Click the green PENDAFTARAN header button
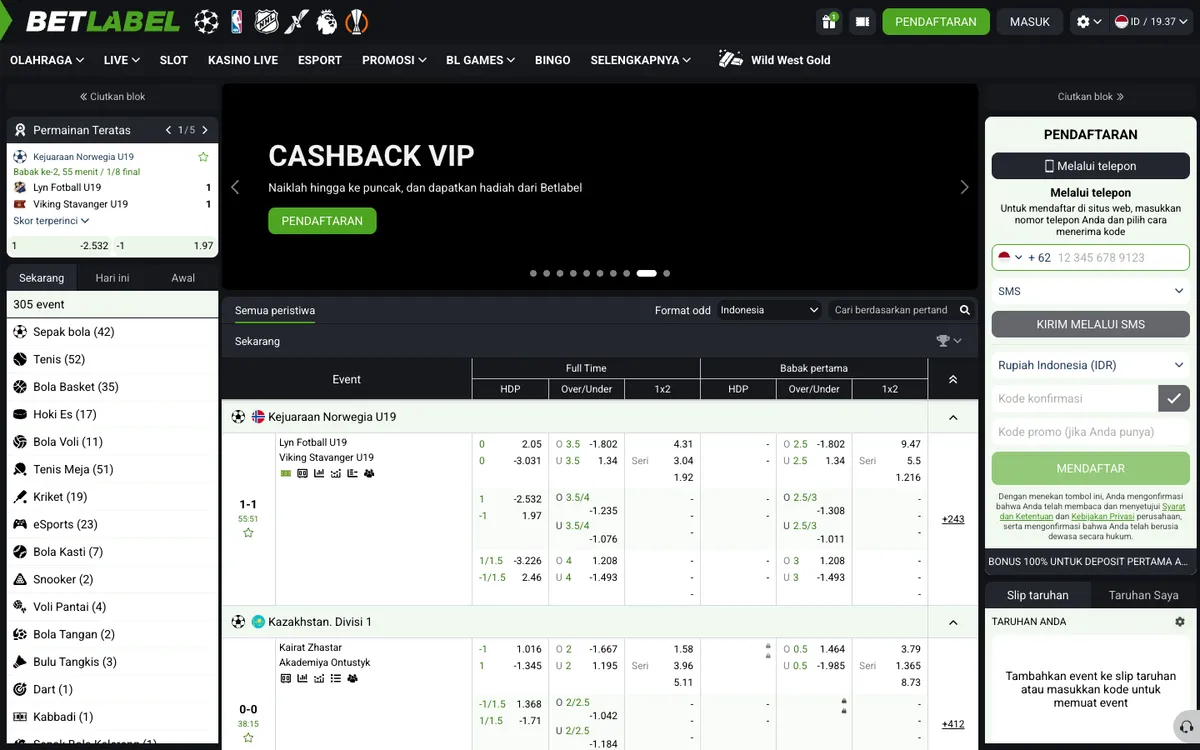1200x750 pixels. pos(936,21)
